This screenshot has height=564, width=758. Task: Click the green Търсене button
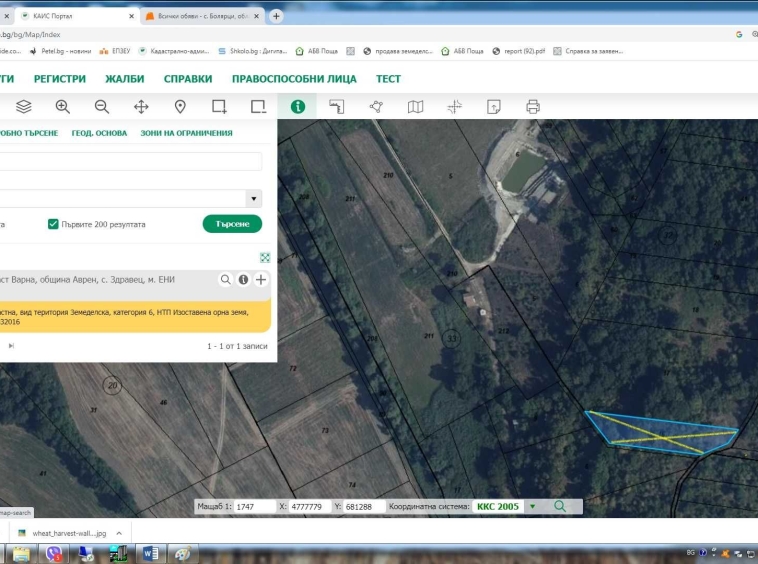pos(232,224)
